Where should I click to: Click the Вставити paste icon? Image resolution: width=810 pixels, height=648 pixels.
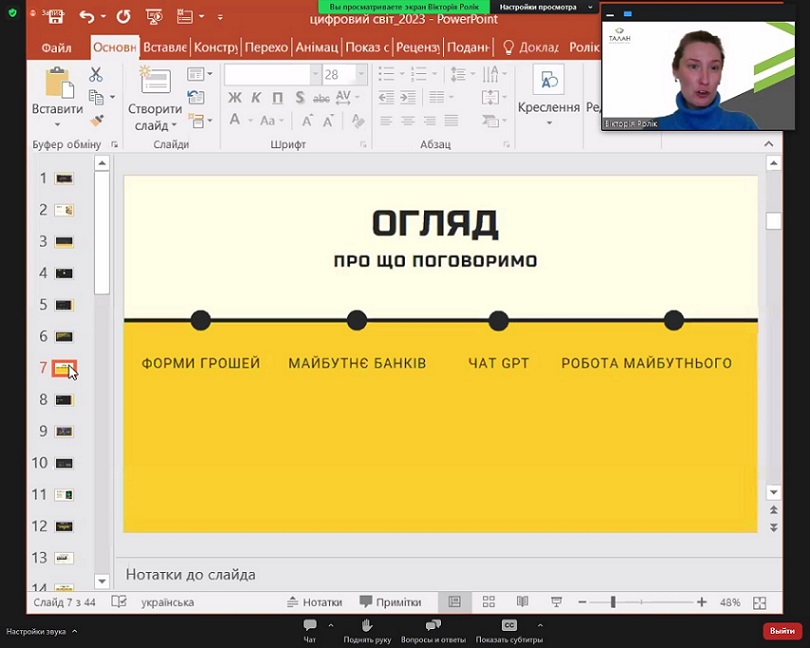click(58, 83)
